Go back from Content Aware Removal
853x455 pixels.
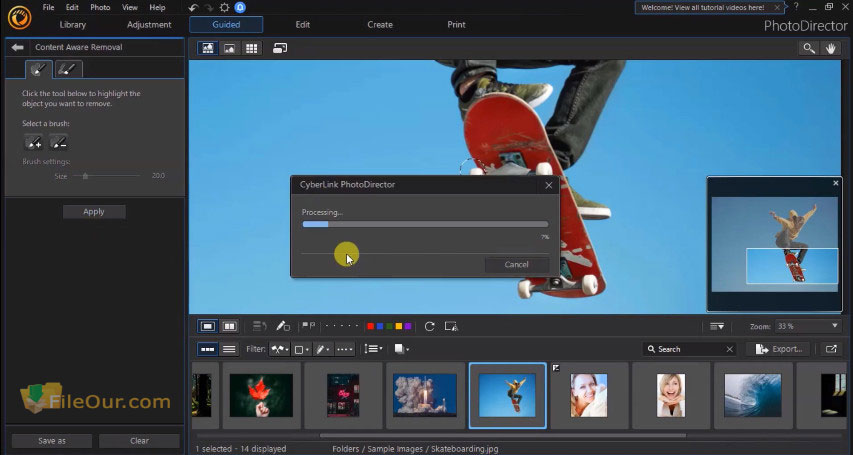[x=17, y=47]
